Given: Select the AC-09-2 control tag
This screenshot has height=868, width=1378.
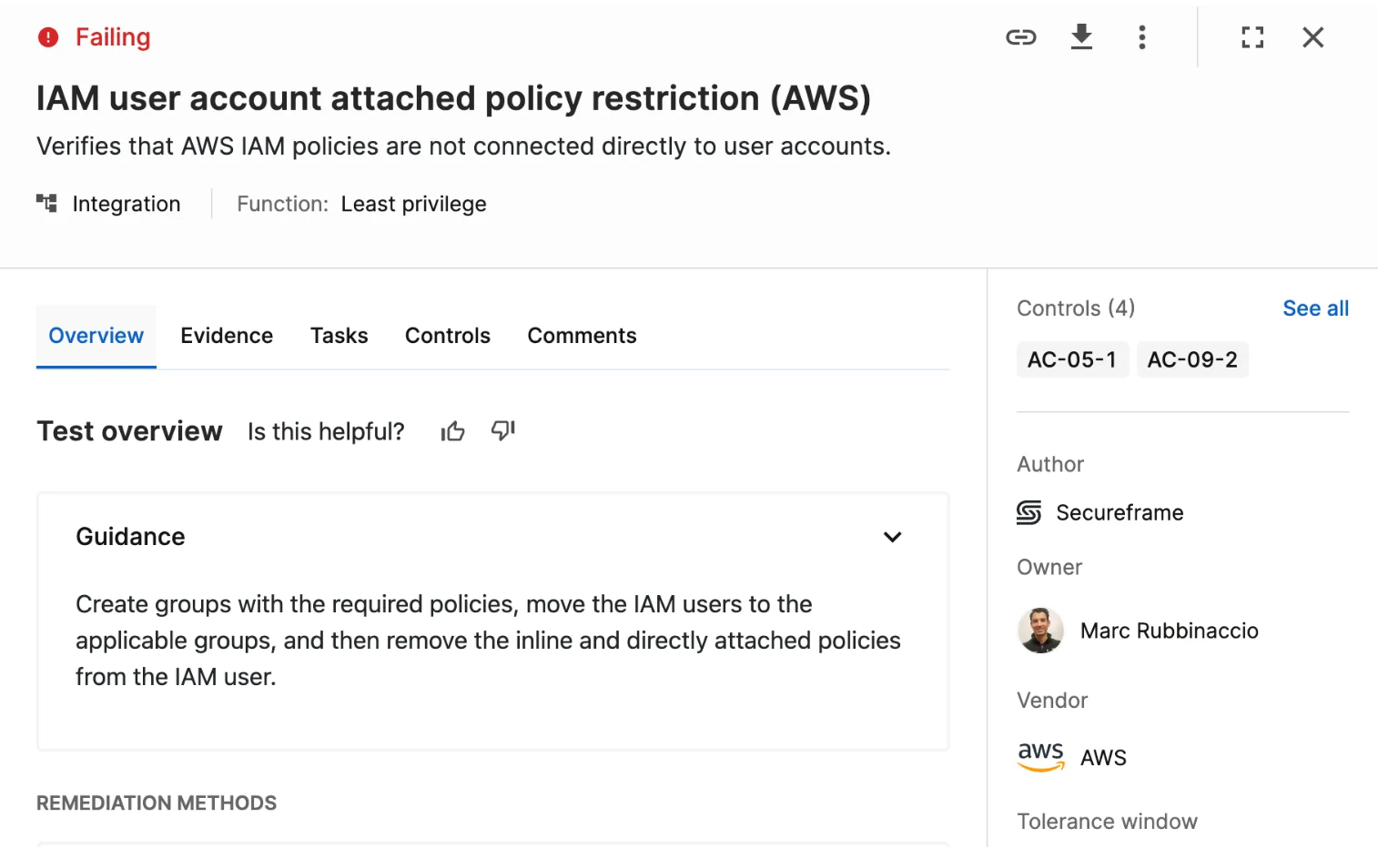Looking at the screenshot, I should tap(1191, 359).
